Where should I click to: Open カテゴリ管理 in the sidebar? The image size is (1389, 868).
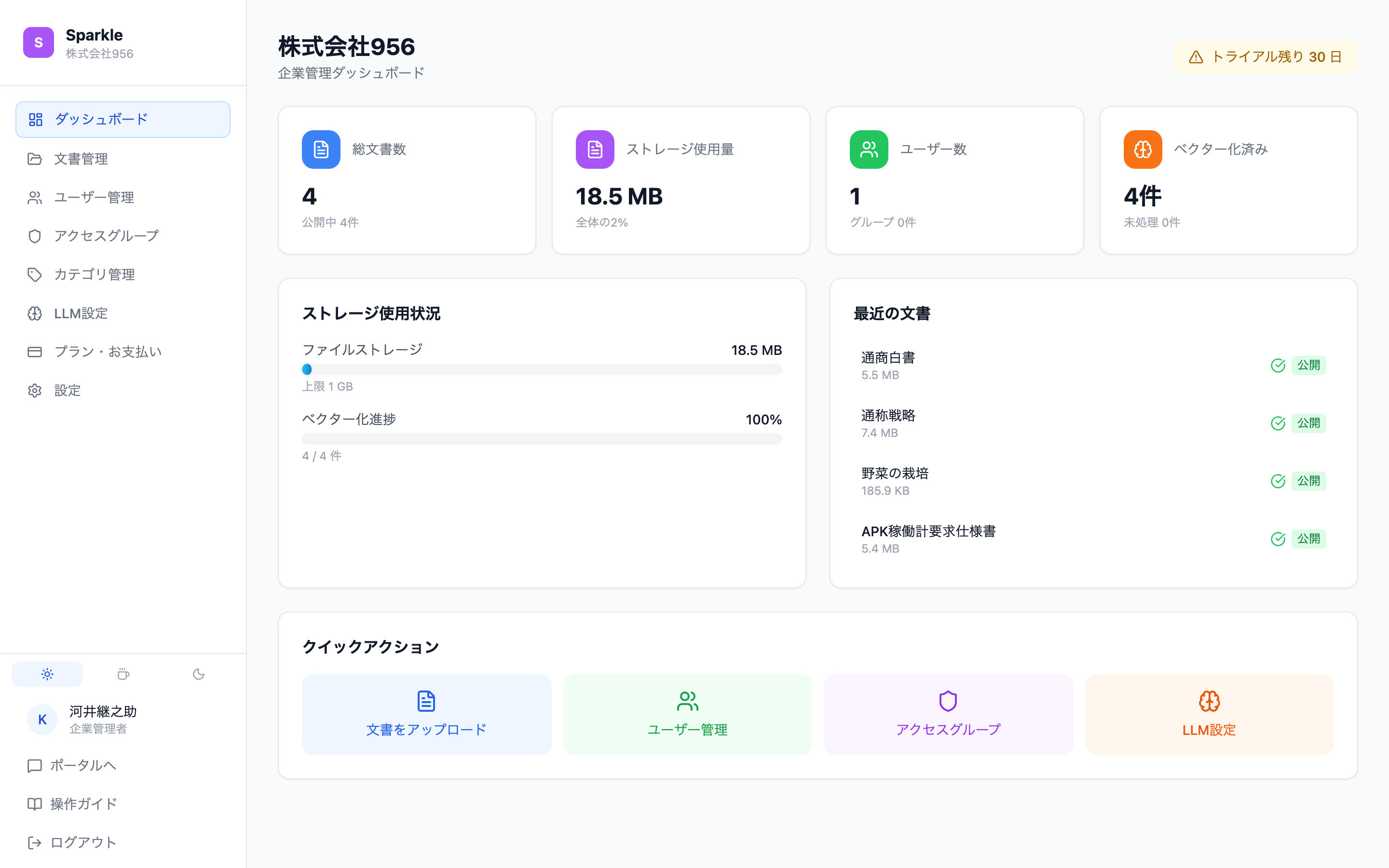pos(123,274)
